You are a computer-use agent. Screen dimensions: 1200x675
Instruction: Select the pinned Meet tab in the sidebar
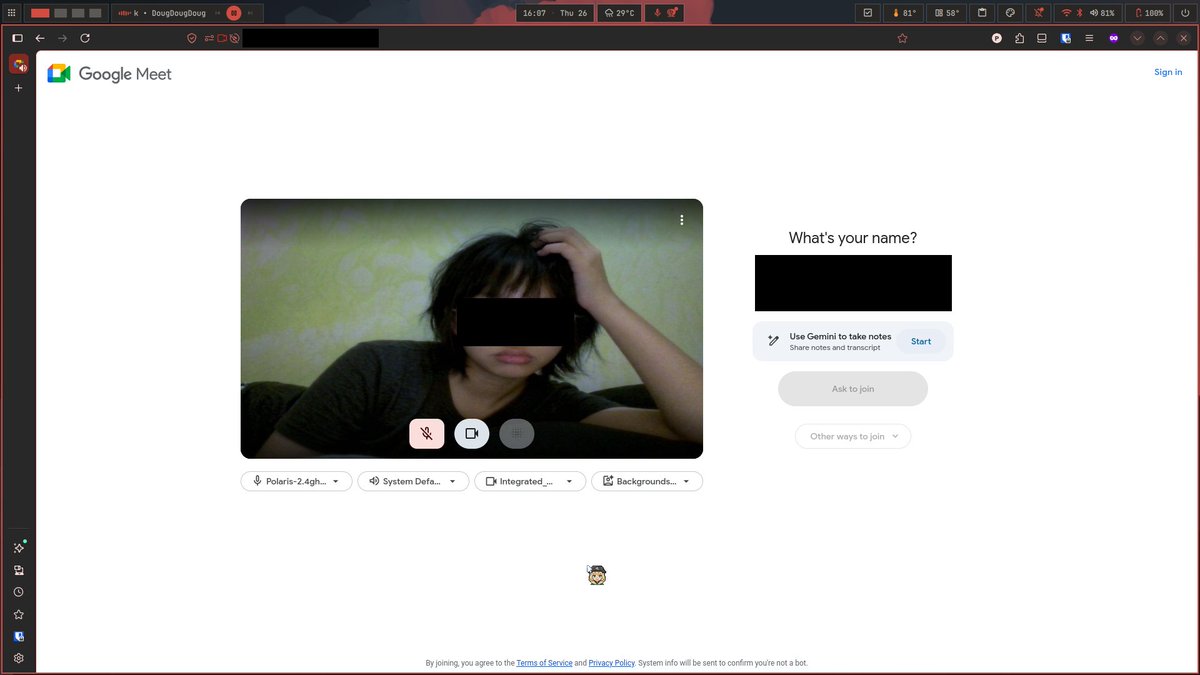[x=18, y=64]
